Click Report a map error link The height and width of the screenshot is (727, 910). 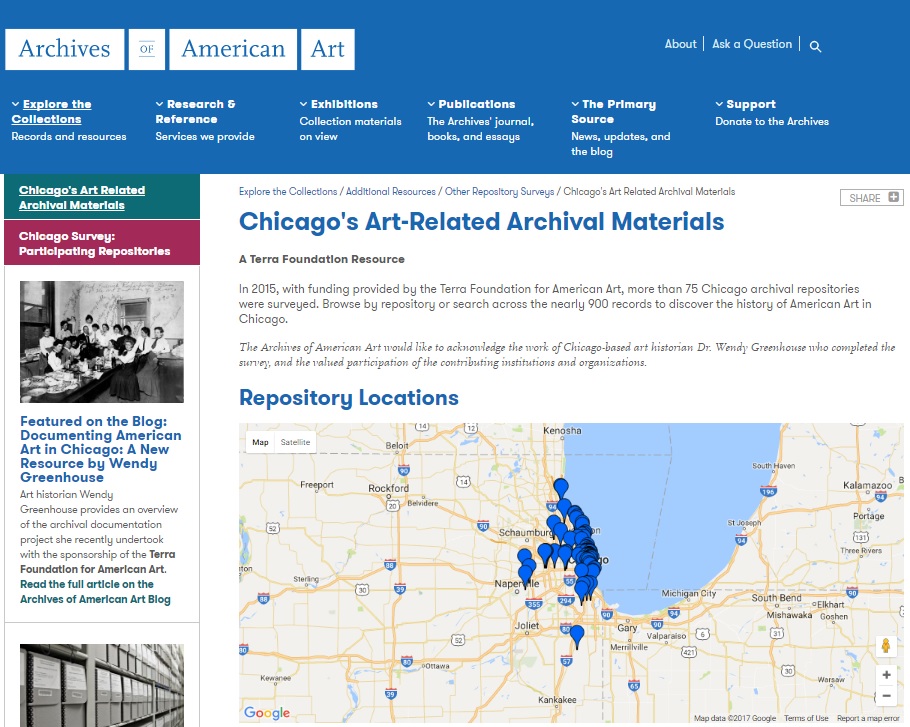868,718
